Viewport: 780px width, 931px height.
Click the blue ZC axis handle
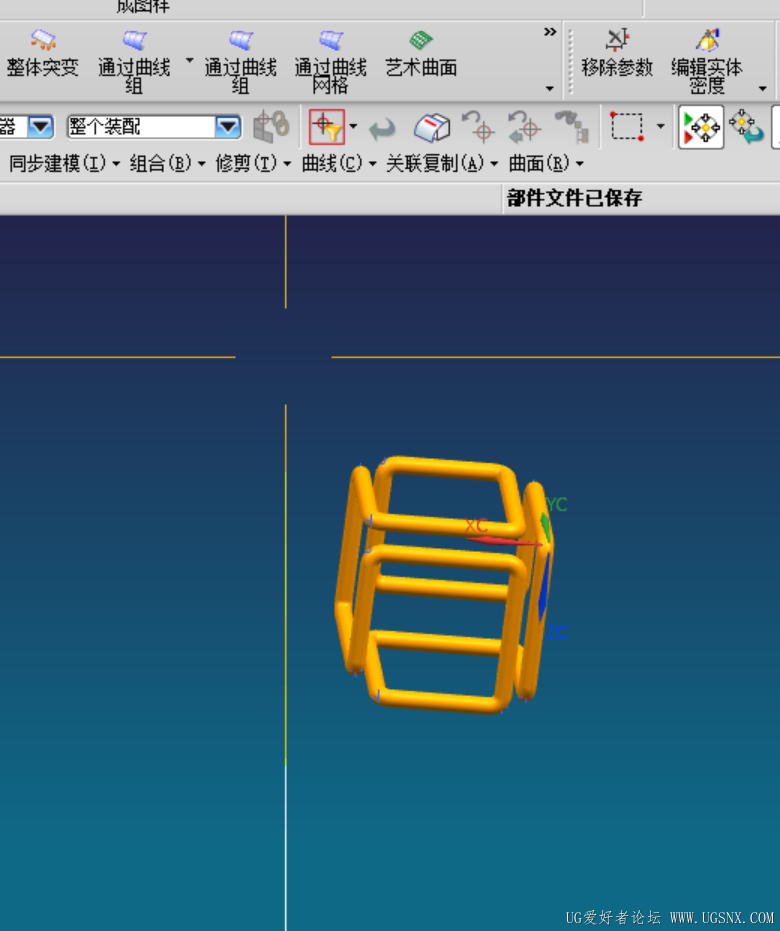(x=544, y=589)
